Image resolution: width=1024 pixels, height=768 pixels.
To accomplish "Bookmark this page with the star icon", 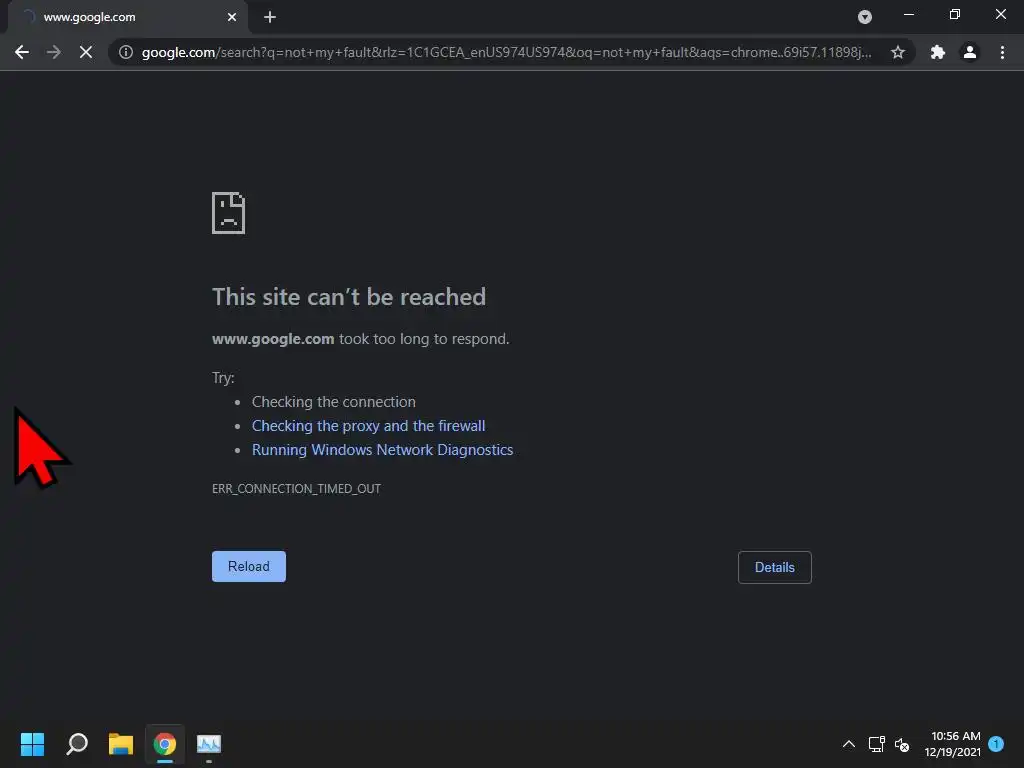I will 898,52.
